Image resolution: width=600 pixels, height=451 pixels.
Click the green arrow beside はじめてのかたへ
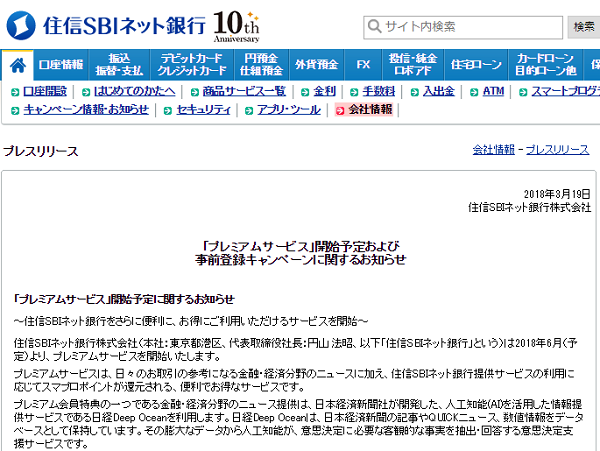[86, 92]
